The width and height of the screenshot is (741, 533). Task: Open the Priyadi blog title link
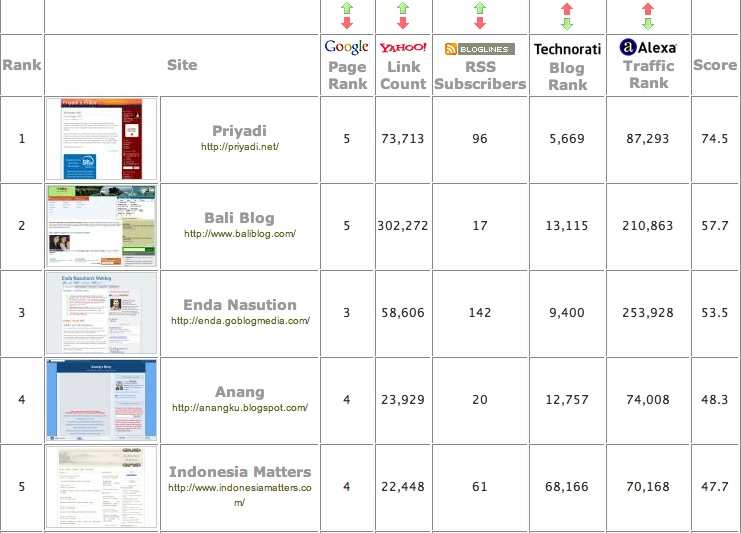[x=240, y=131]
